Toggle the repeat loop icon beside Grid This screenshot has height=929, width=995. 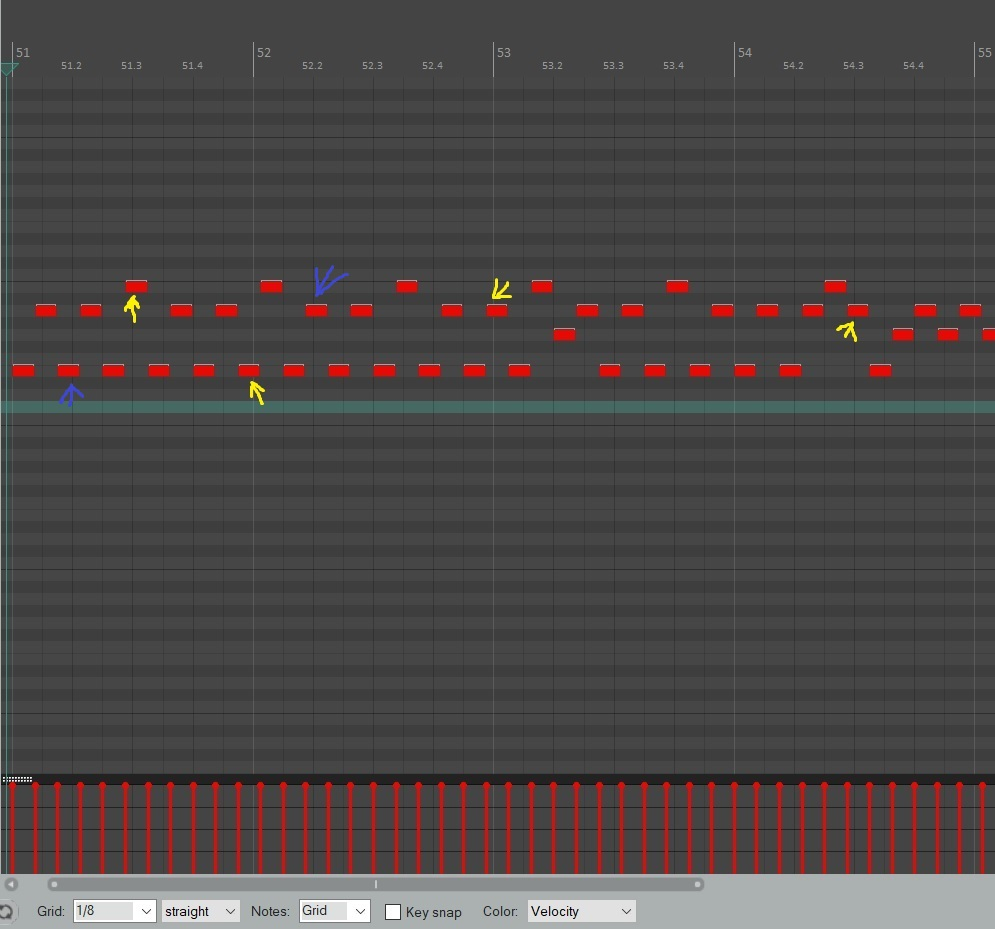click(6, 912)
